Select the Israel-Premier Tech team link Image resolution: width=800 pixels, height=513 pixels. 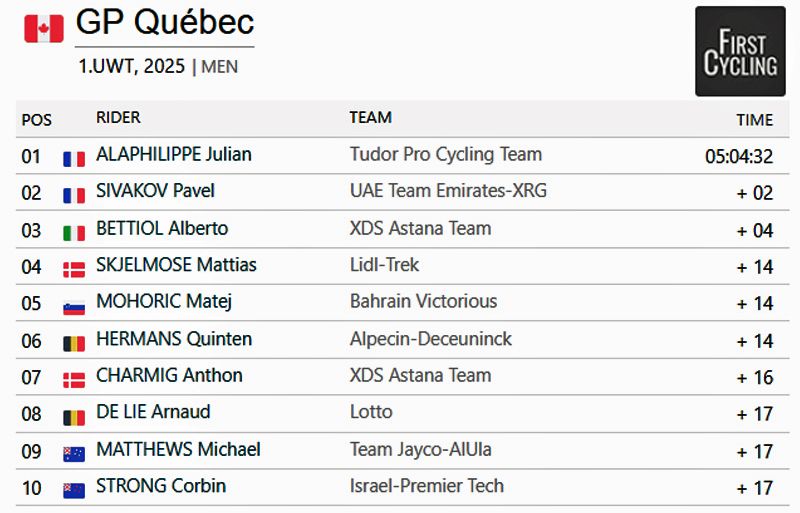(x=426, y=487)
